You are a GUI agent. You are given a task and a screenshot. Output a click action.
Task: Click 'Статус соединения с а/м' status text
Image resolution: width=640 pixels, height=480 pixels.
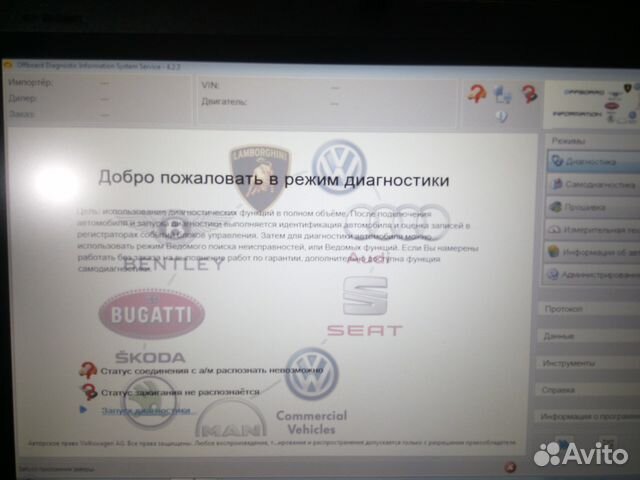[211, 371]
